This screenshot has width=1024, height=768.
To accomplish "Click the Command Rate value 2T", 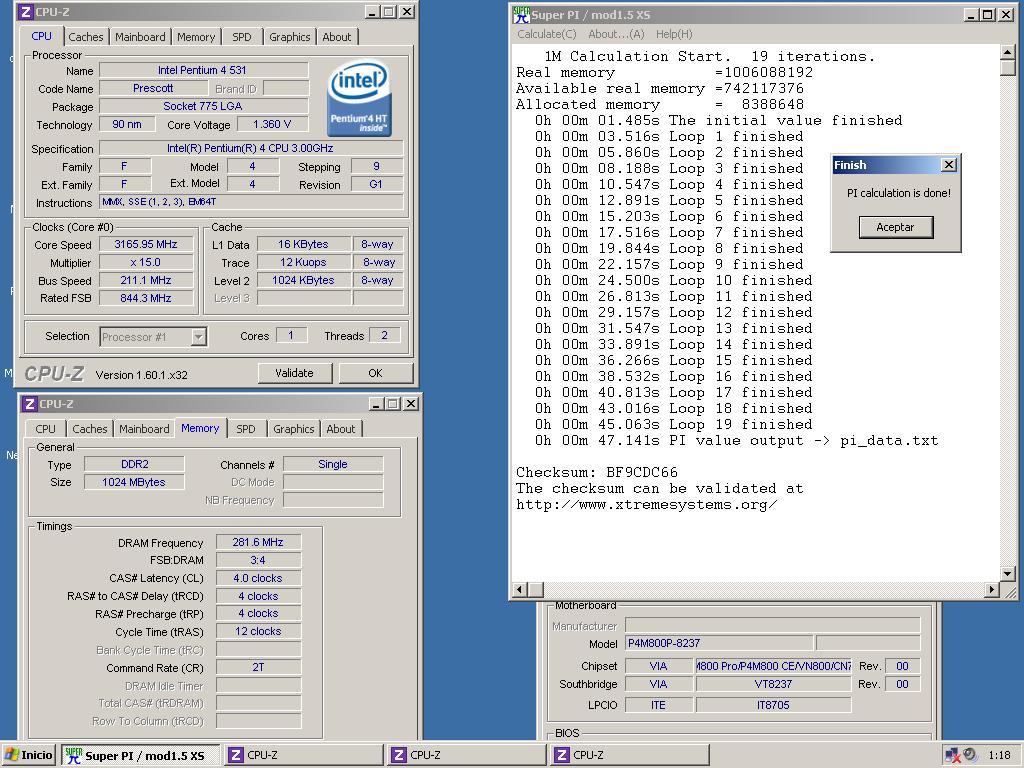I will click(258, 667).
